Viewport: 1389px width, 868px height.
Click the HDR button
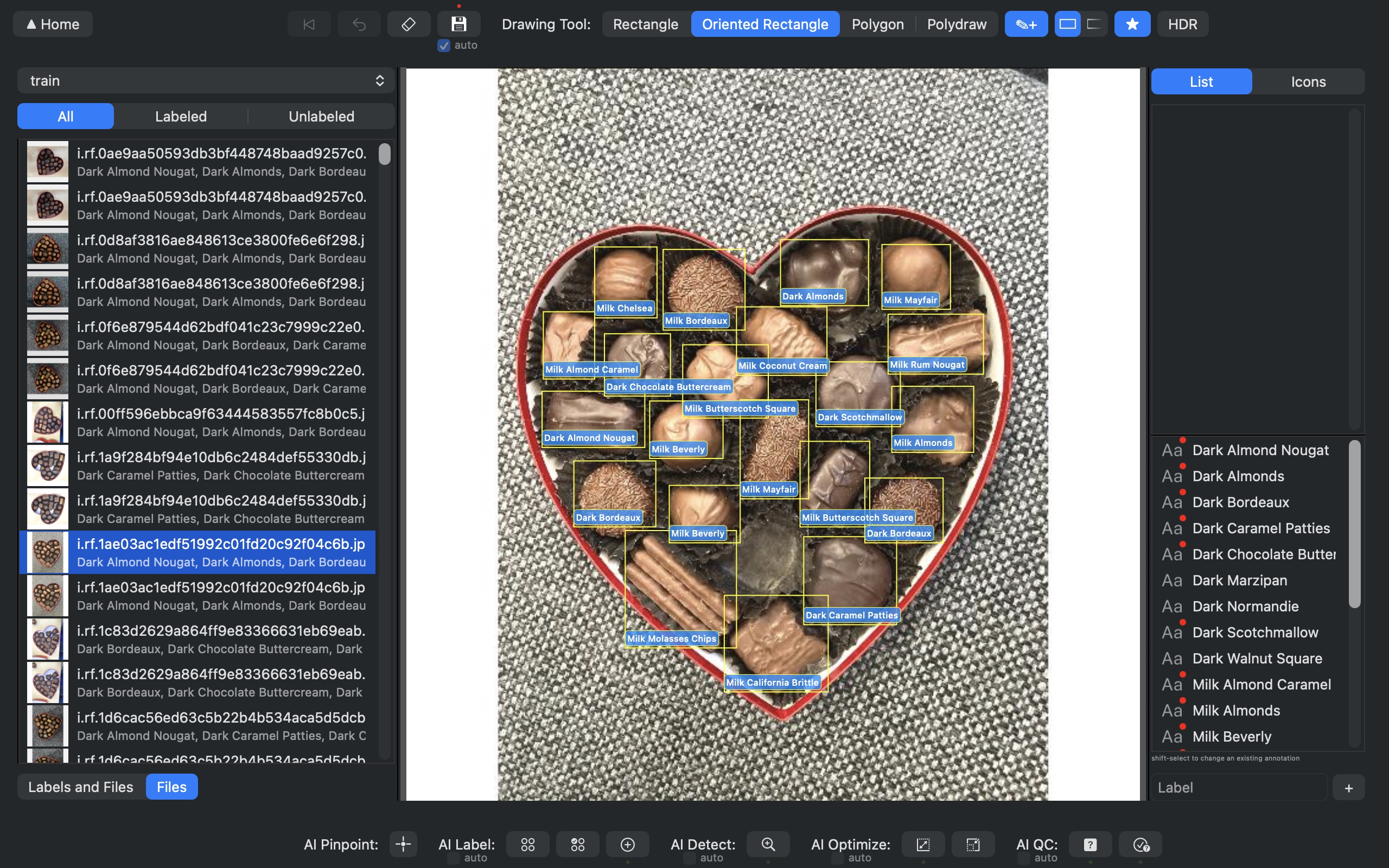point(1182,23)
